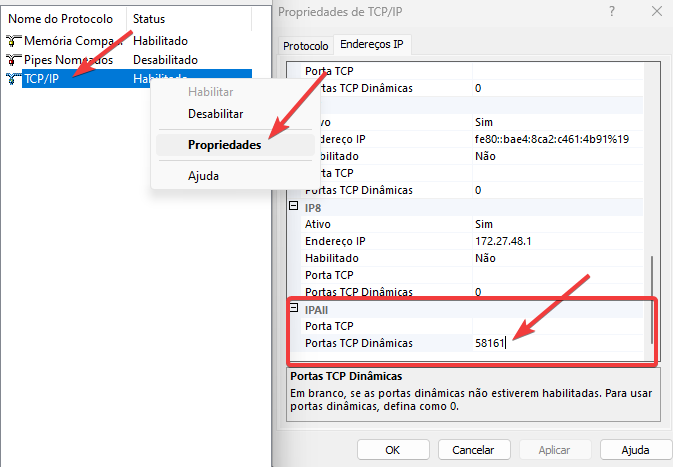Click the vertical scrollbar of the properties list
The width and height of the screenshot is (673, 467).
coord(652,299)
